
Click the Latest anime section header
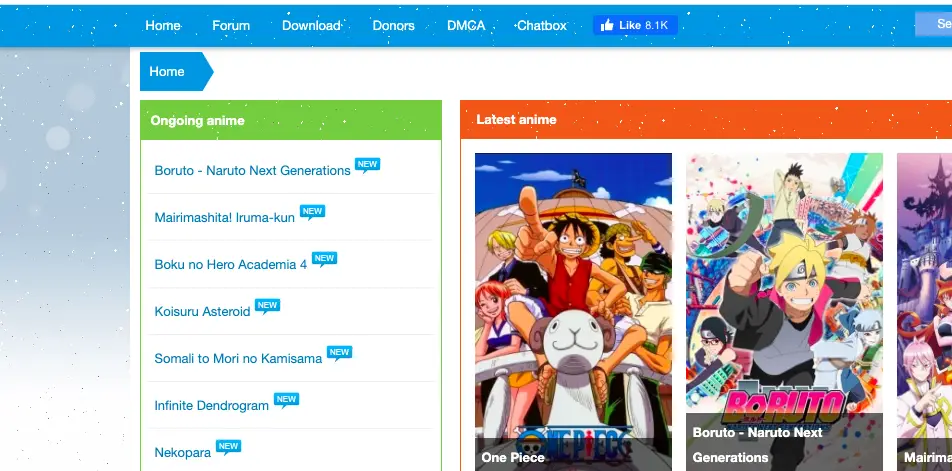[x=706, y=120]
